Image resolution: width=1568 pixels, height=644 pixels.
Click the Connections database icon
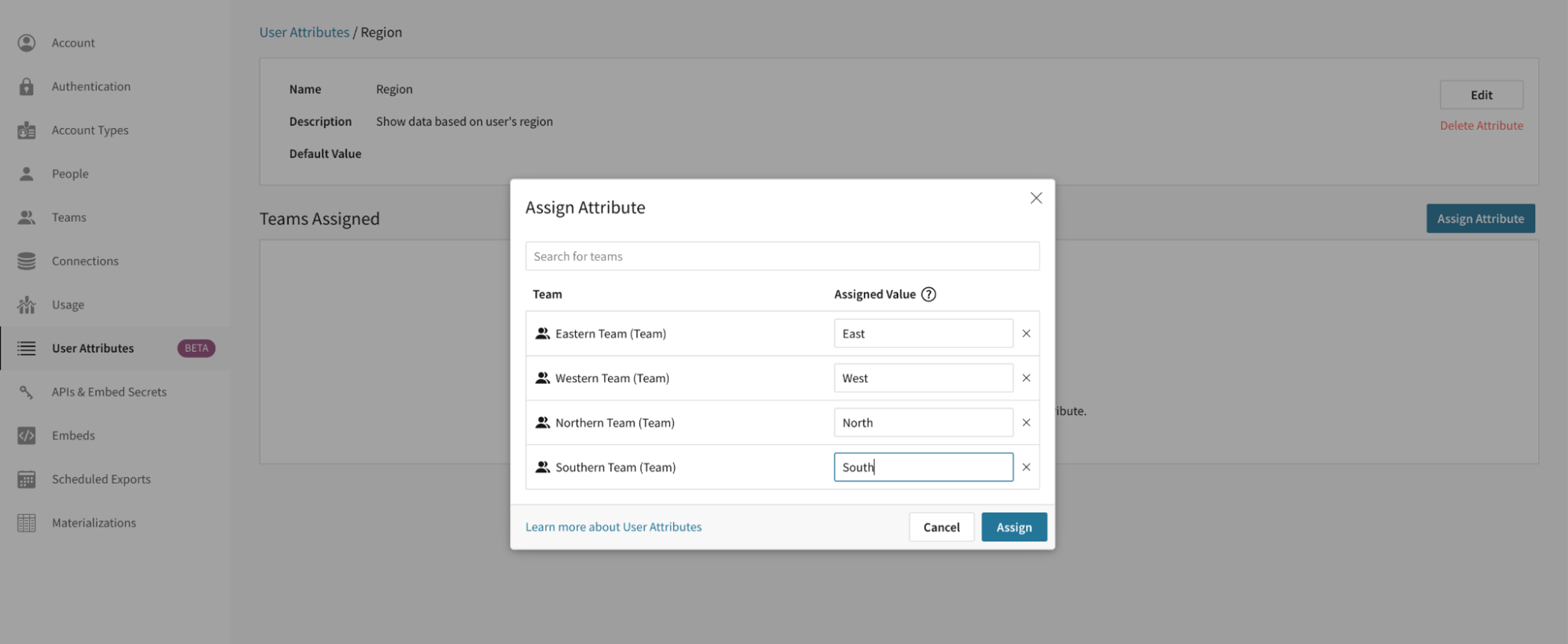click(x=26, y=261)
